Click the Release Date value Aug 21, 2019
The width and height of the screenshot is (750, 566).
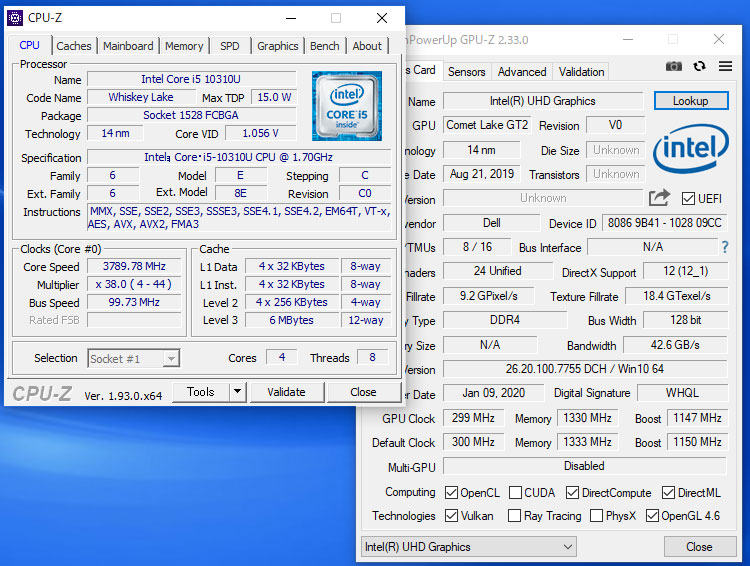(482, 174)
